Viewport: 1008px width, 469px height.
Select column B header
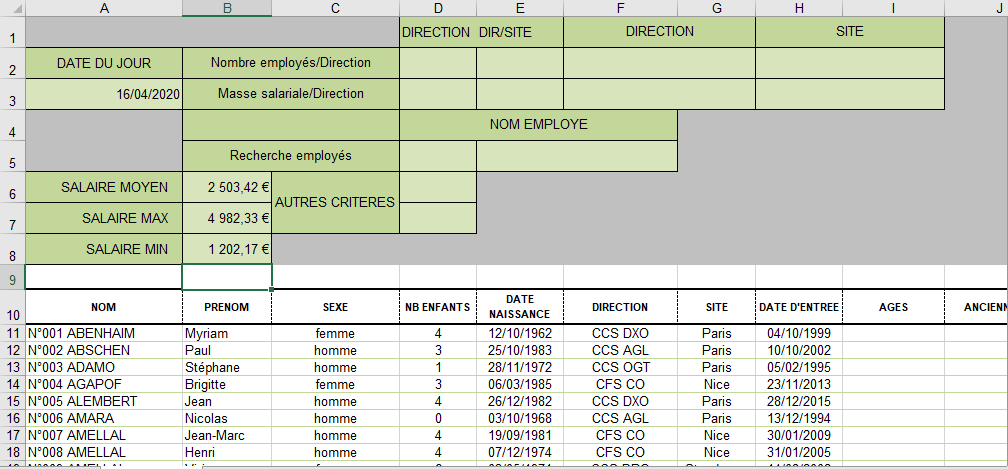[227, 8]
